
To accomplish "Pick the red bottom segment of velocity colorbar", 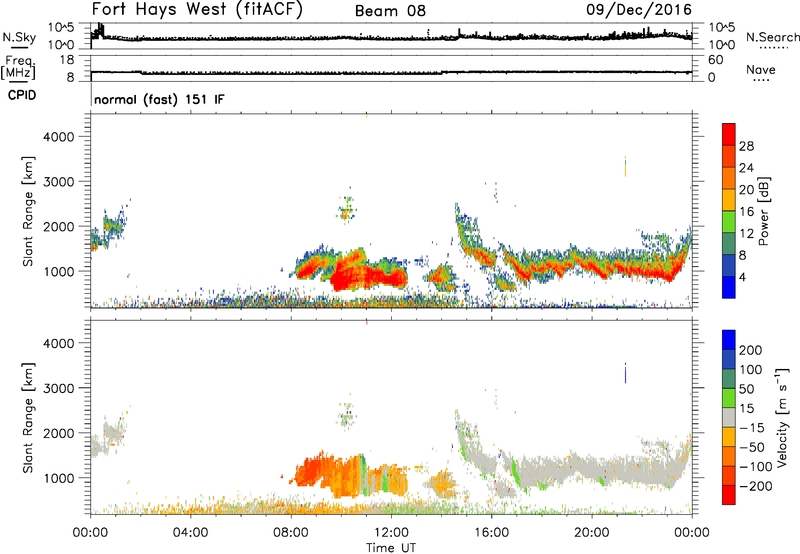I will pos(729,495).
